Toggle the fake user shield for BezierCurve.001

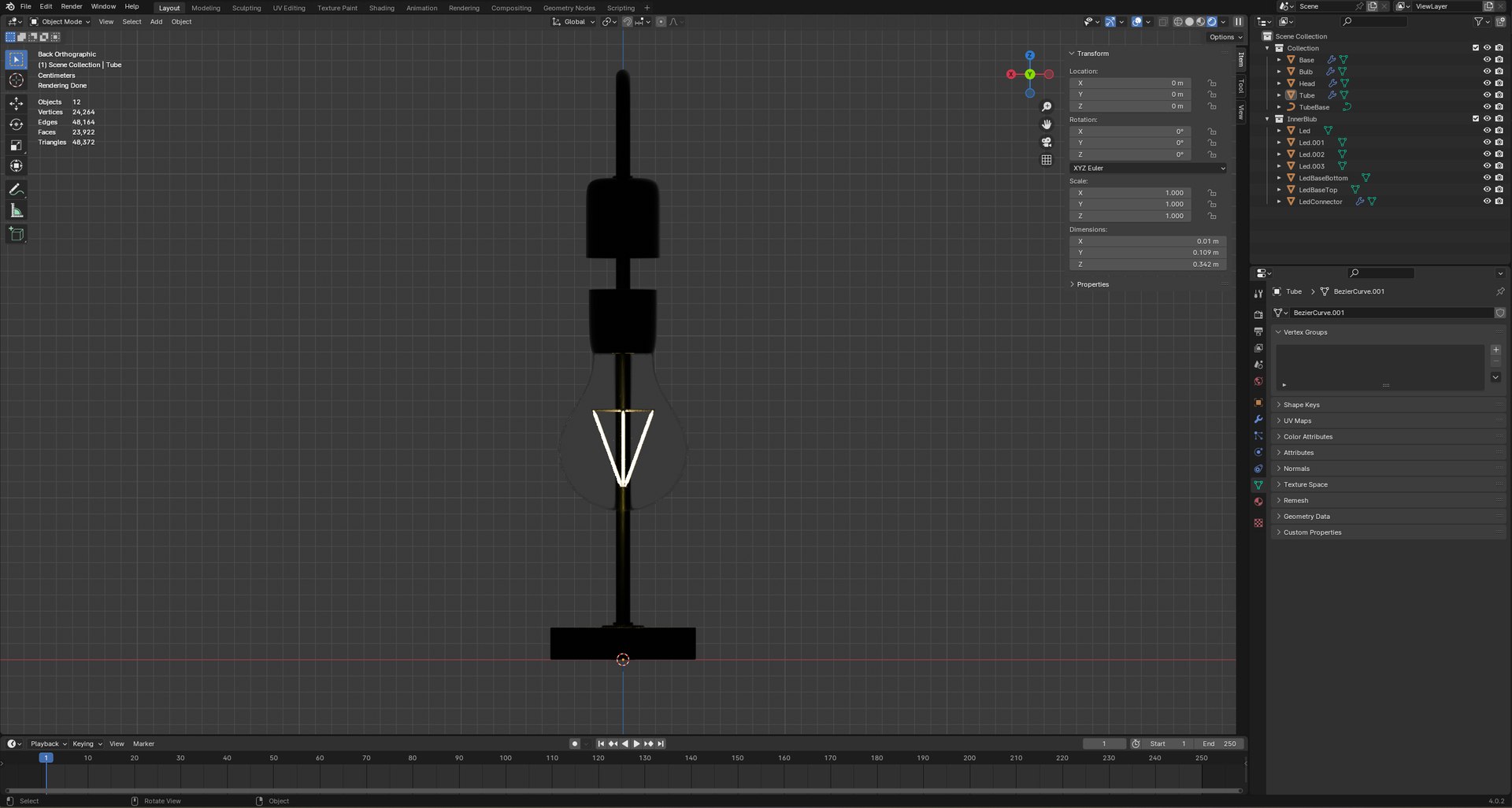tap(1500, 313)
